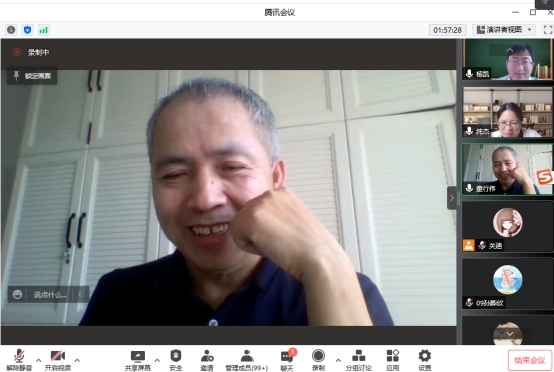Open the meeting info icon
Screen dimensions: 554x372
coord(11,30)
